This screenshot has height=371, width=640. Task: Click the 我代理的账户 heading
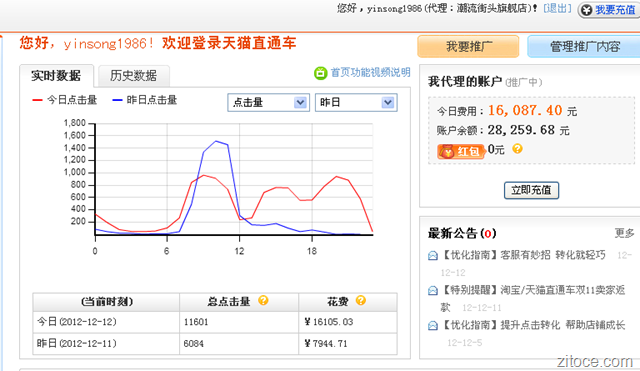464,82
